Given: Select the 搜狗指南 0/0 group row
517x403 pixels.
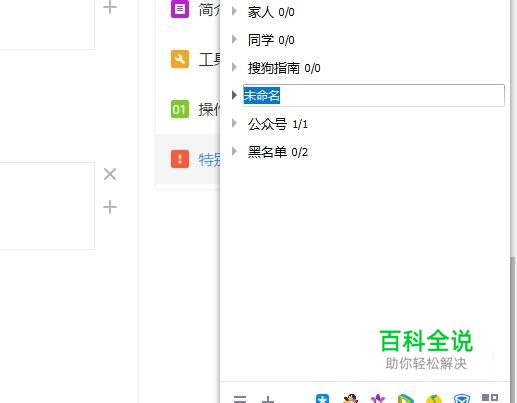Looking at the screenshot, I should 365,68.
